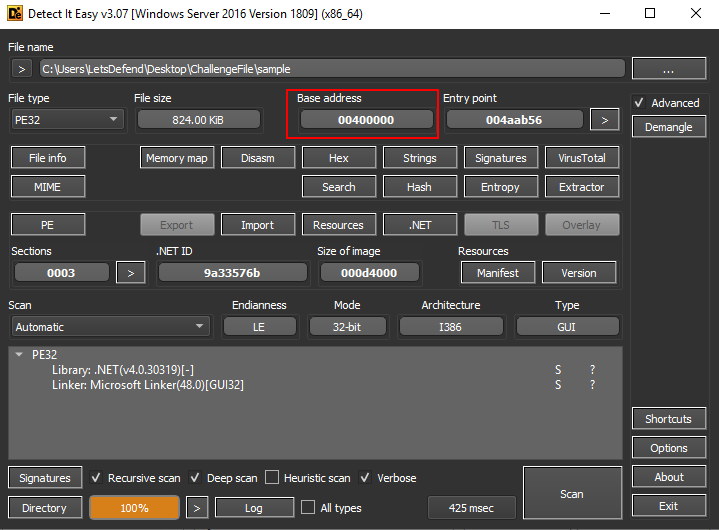719x530 pixels.
Task: Disable the Advanced checkbox
Action: [639, 103]
